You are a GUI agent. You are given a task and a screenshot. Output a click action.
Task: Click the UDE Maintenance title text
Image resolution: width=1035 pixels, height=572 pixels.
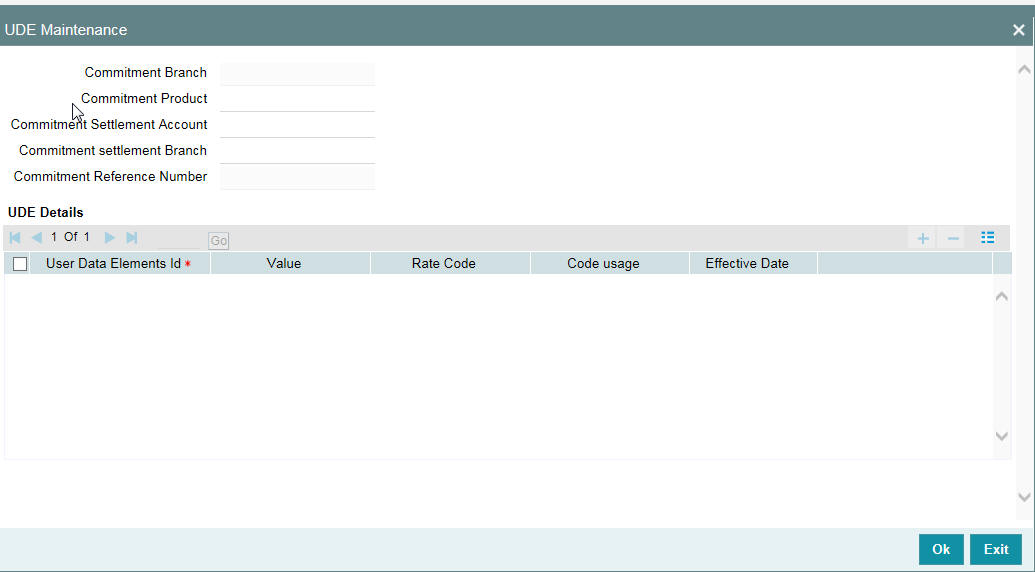click(66, 30)
